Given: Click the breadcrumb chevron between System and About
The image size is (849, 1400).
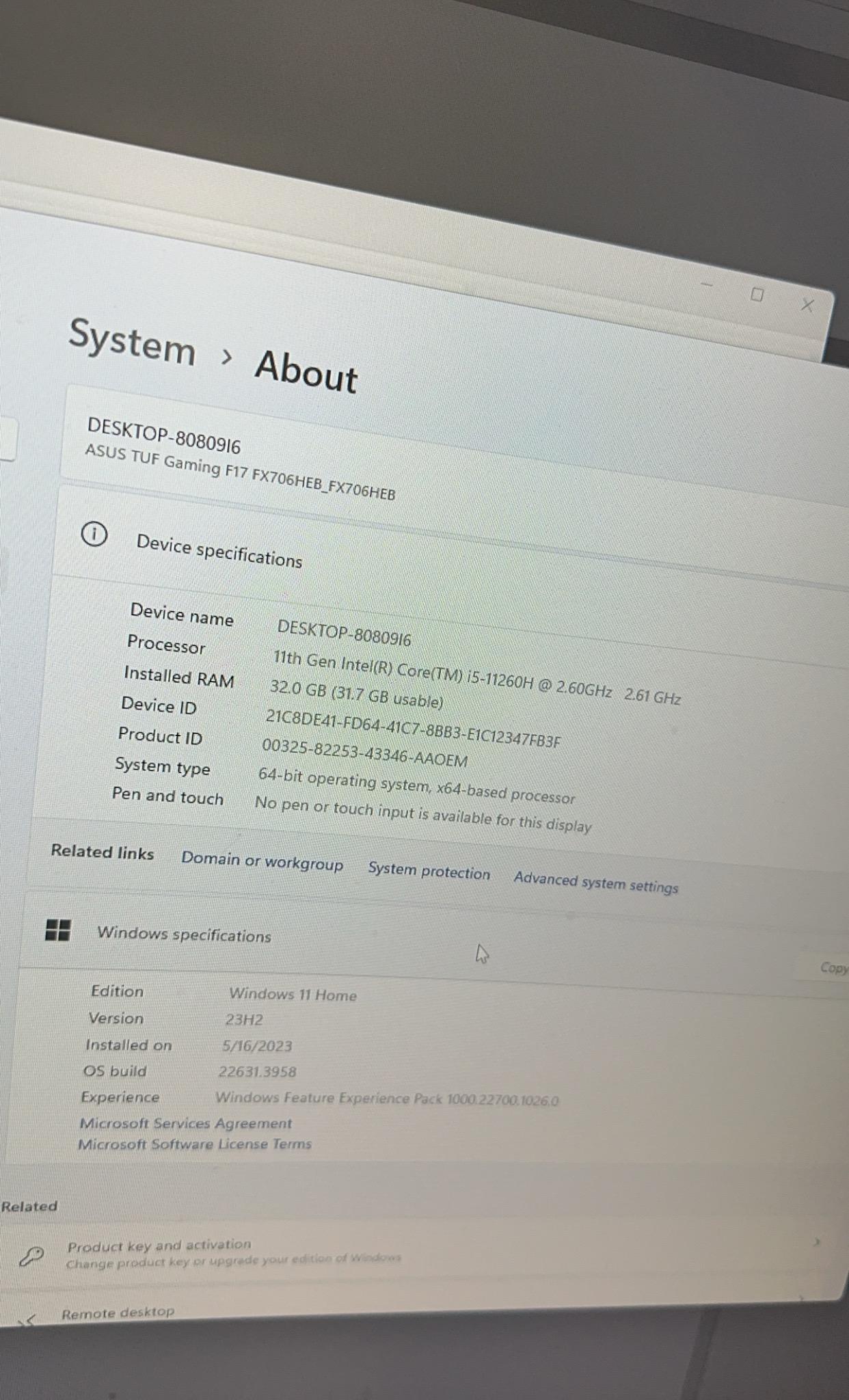Looking at the screenshot, I should [227, 356].
